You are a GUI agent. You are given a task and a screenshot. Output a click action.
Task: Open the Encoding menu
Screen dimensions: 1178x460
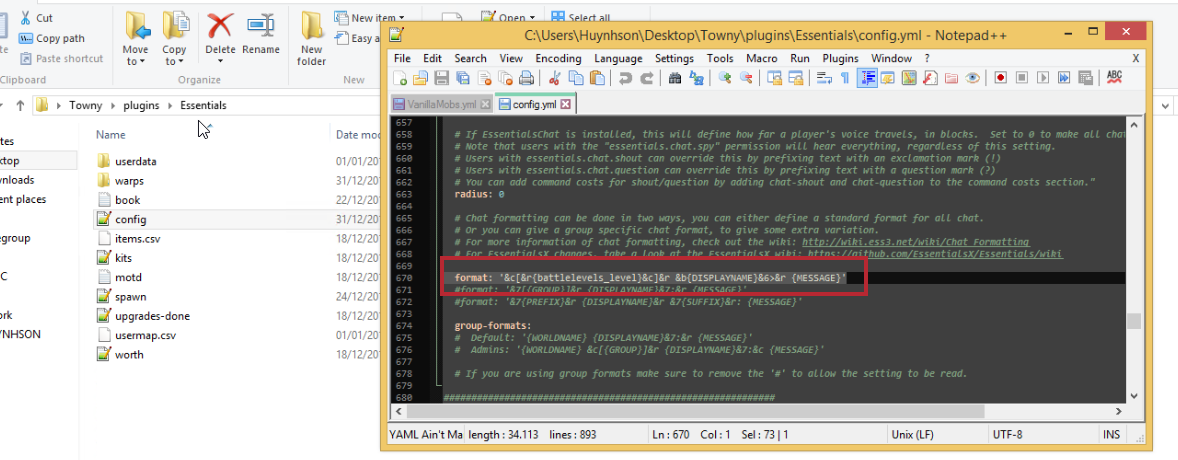click(x=558, y=58)
